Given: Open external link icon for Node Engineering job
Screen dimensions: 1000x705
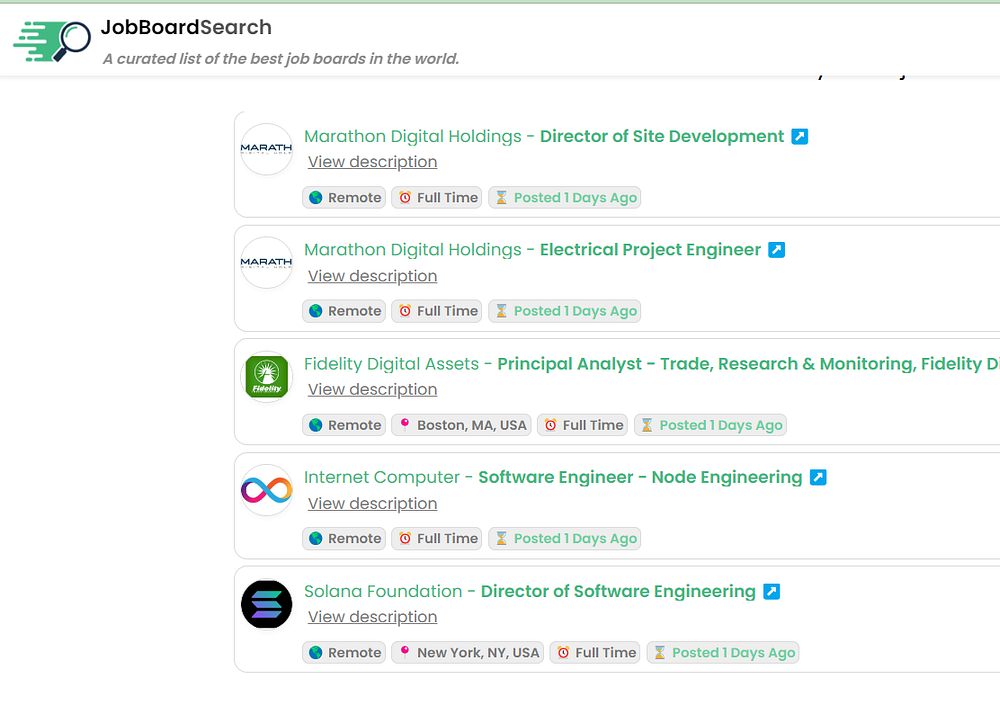Looking at the screenshot, I should (x=817, y=477).
